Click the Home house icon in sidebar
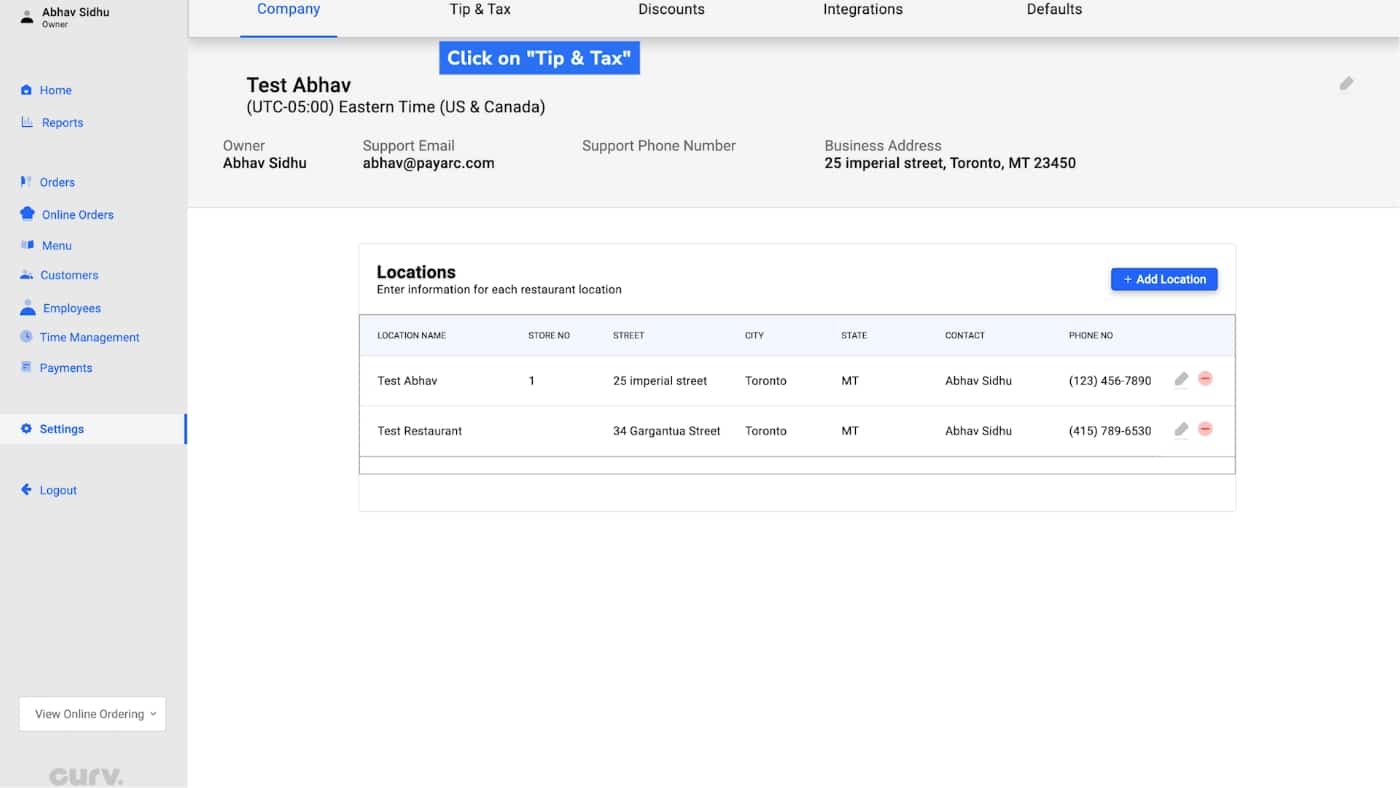The height and width of the screenshot is (788, 1400). [x=26, y=90]
